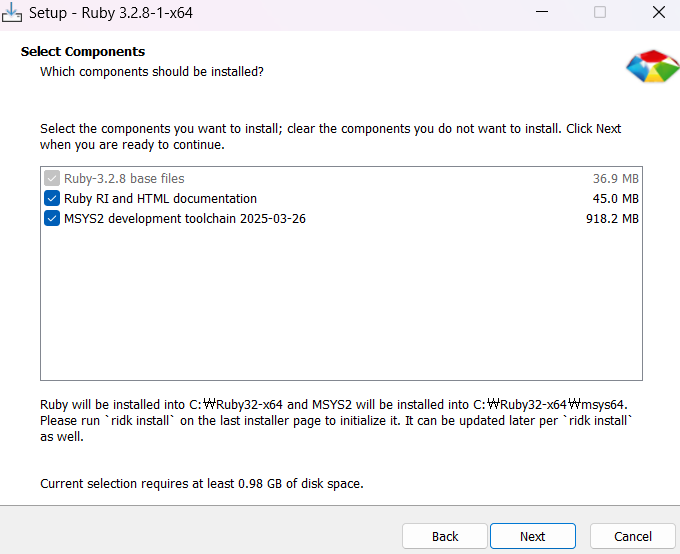Click the disk space requirement text

pyautogui.click(x=201, y=484)
